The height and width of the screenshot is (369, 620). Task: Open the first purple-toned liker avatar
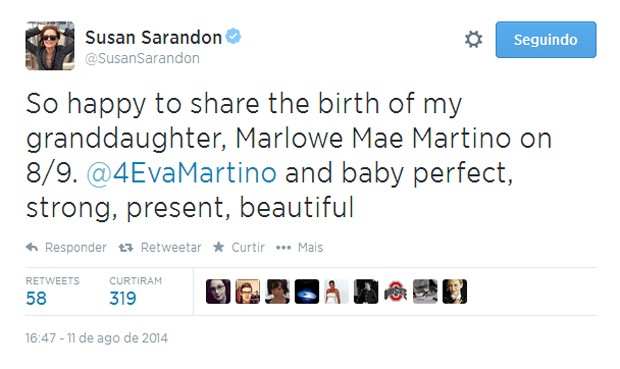coord(218,291)
